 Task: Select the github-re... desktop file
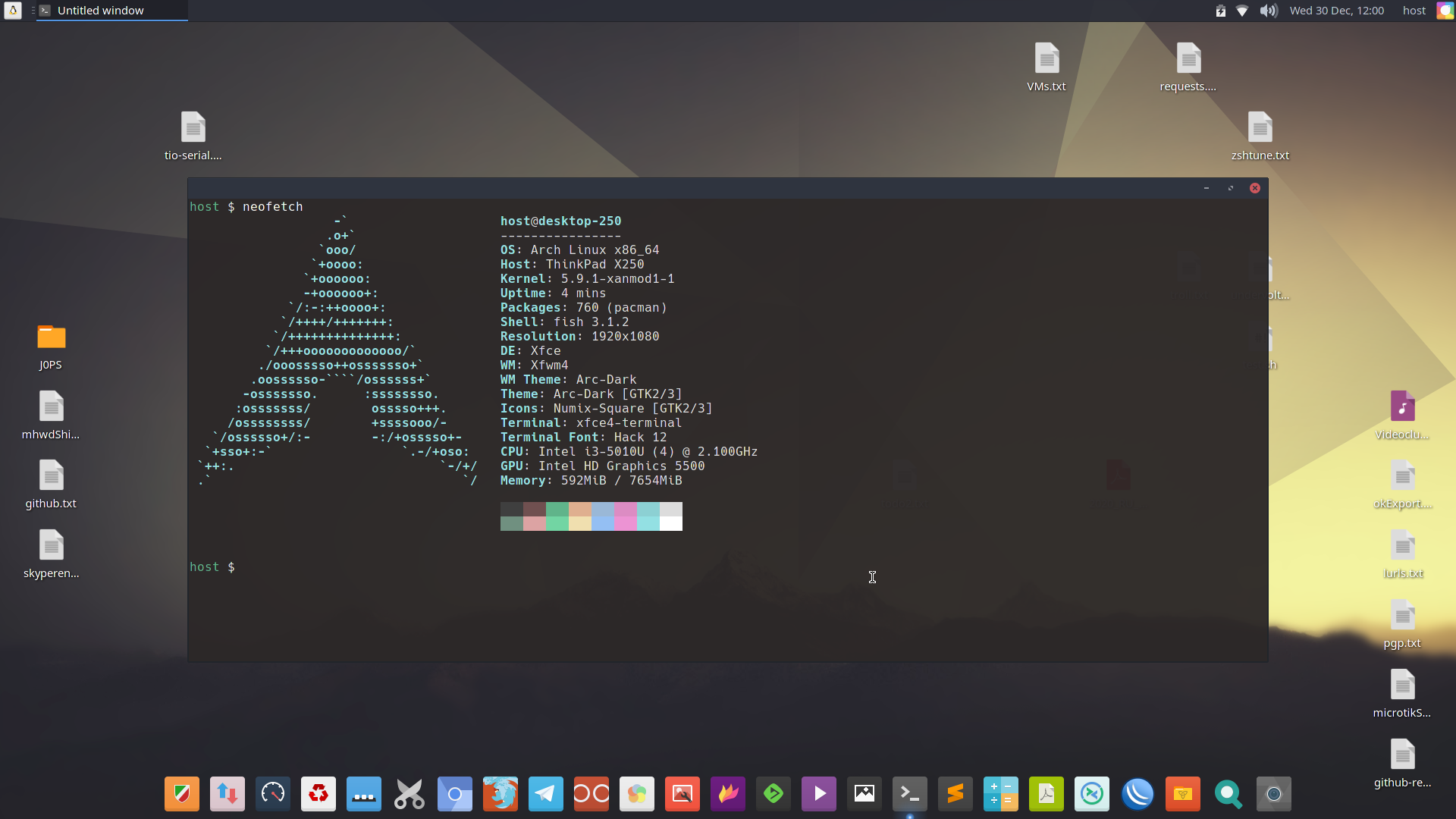click(1402, 764)
